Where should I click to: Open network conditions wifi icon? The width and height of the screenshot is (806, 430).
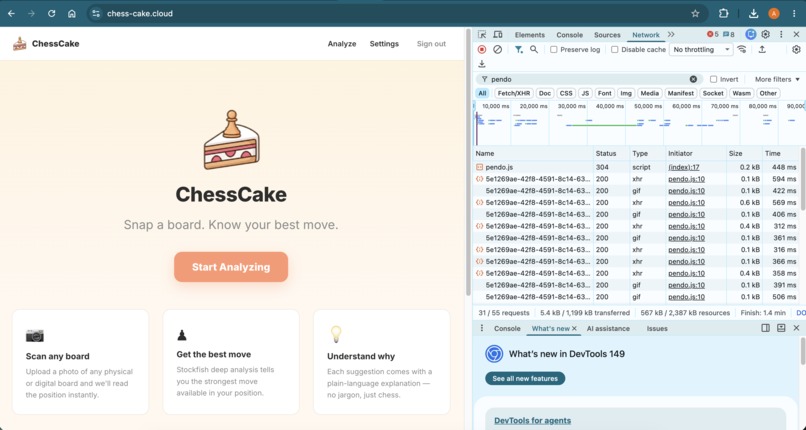pos(741,49)
